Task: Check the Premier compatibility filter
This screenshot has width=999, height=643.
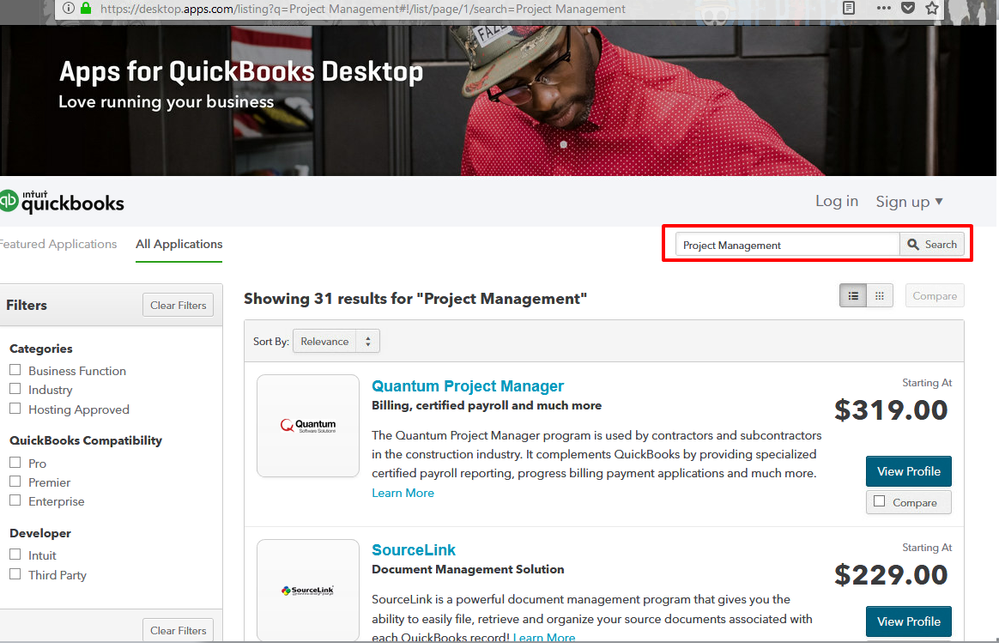Action: pyautogui.click(x=15, y=482)
